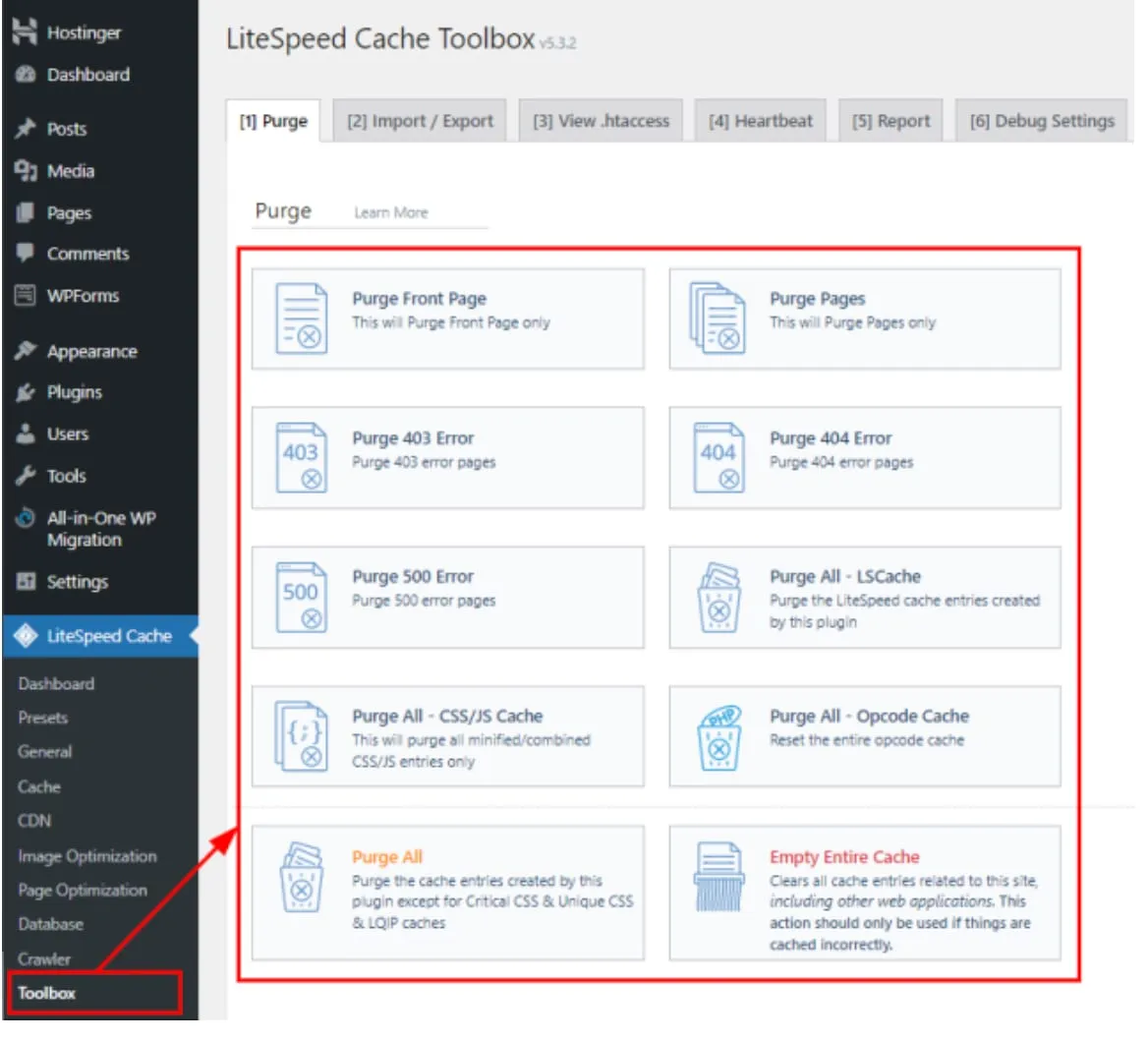Click the Purge All LSCache trash icon
Viewport: 1148px width, 1042px height.
[718, 597]
